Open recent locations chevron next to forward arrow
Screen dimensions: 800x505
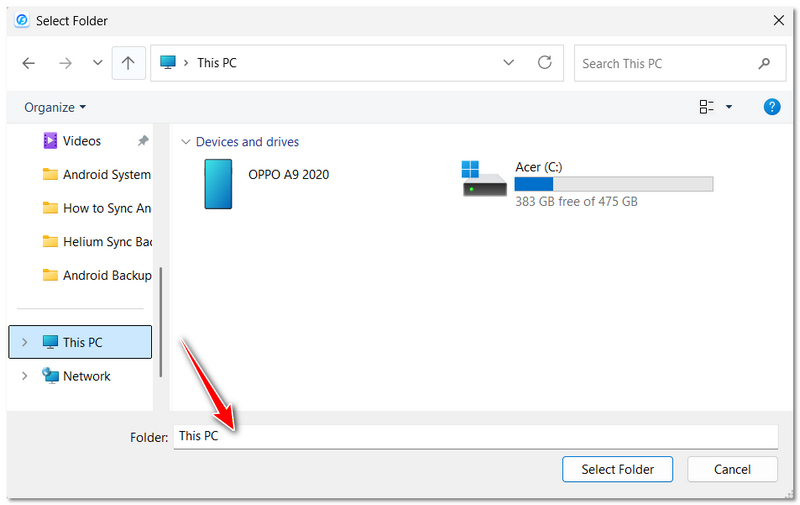pyautogui.click(x=97, y=63)
